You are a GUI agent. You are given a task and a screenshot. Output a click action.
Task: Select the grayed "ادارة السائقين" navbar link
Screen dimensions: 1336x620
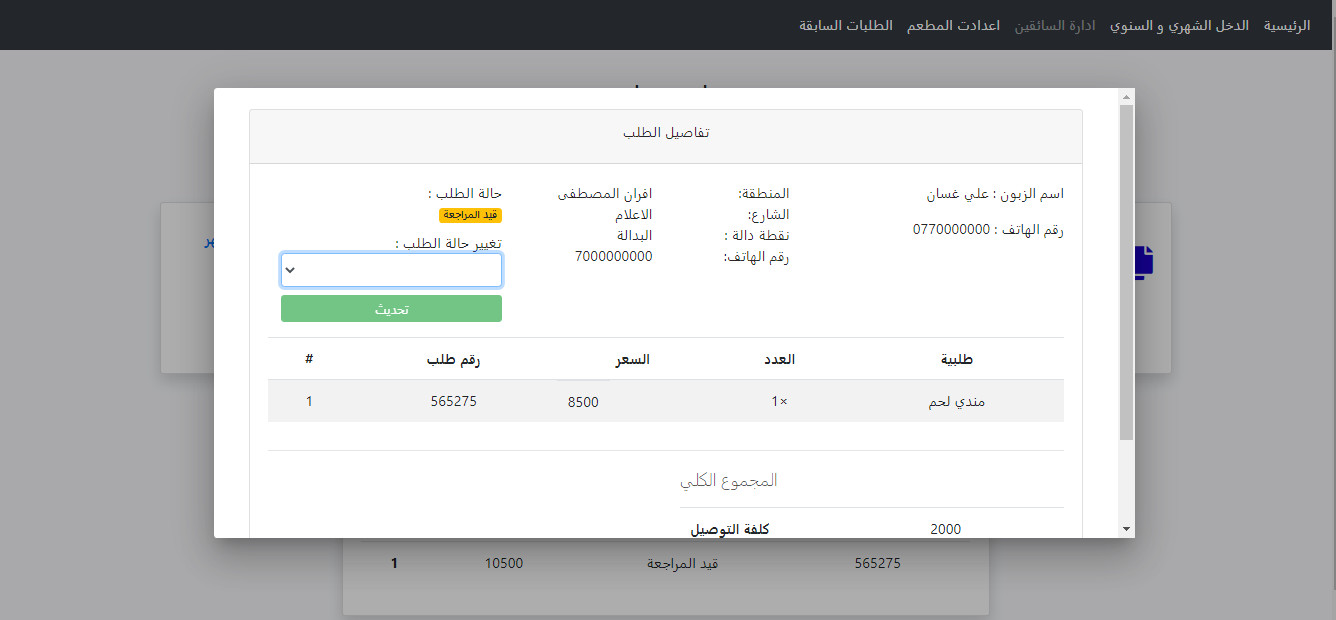pos(1057,25)
